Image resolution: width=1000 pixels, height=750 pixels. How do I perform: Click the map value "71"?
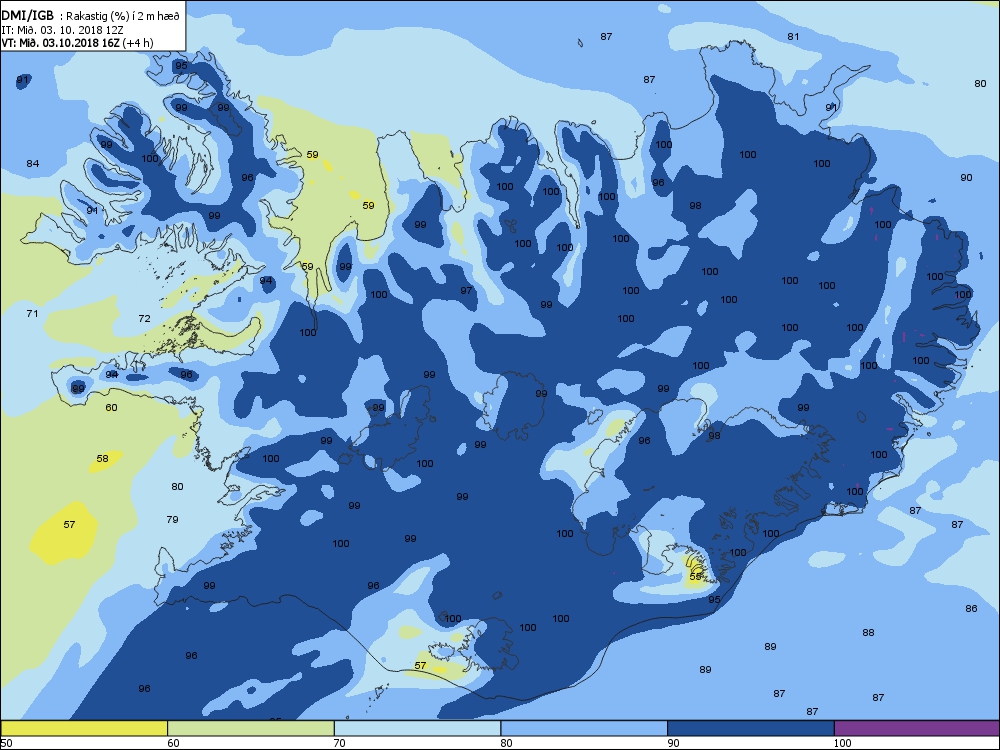[x=32, y=313]
